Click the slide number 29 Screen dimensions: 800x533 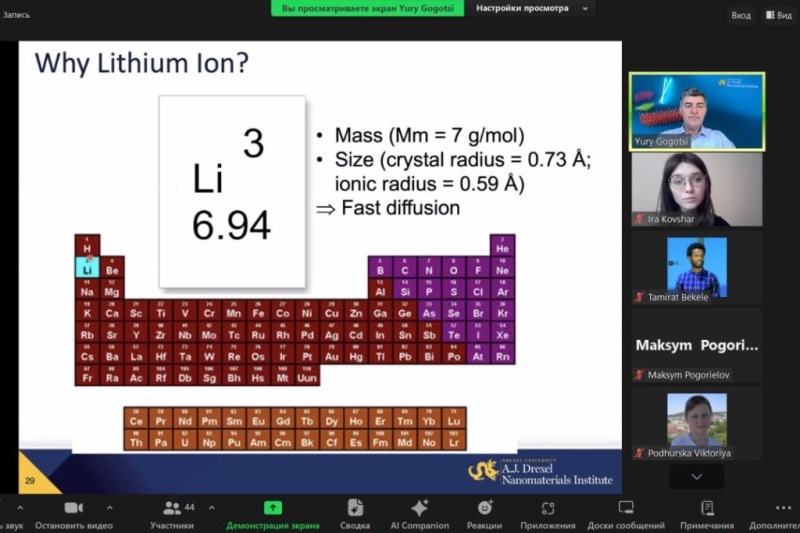(30, 480)
